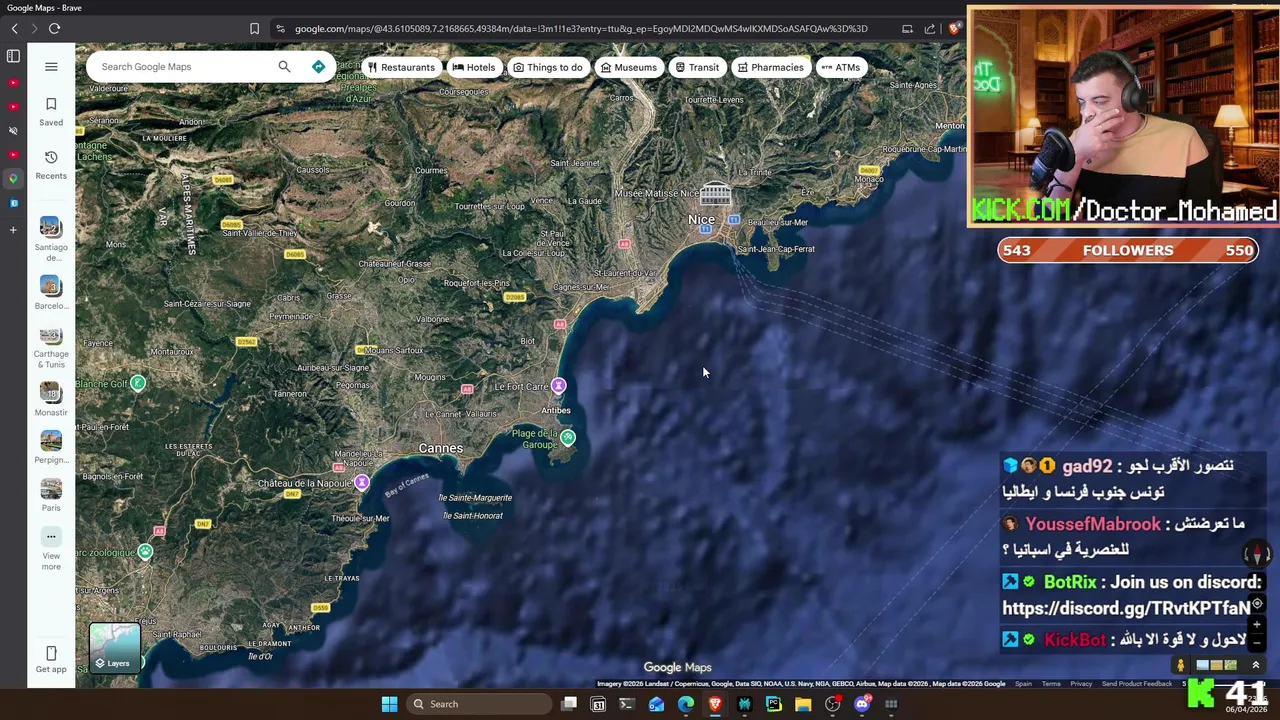The height and width of the screenshot is (720, 1280).
Task: Click Île Sainte-Marguerite label
Action: tap(475, 498)
